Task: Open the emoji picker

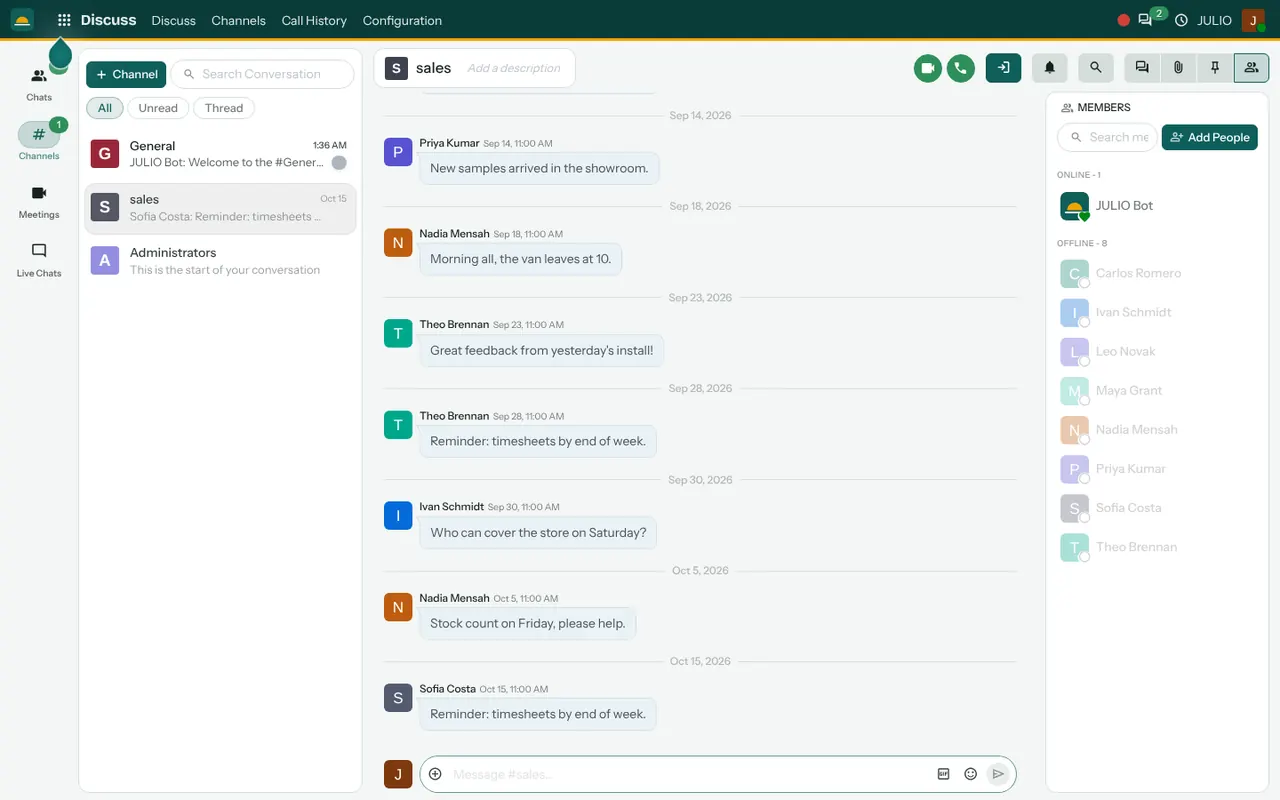Action: [970, 774]
